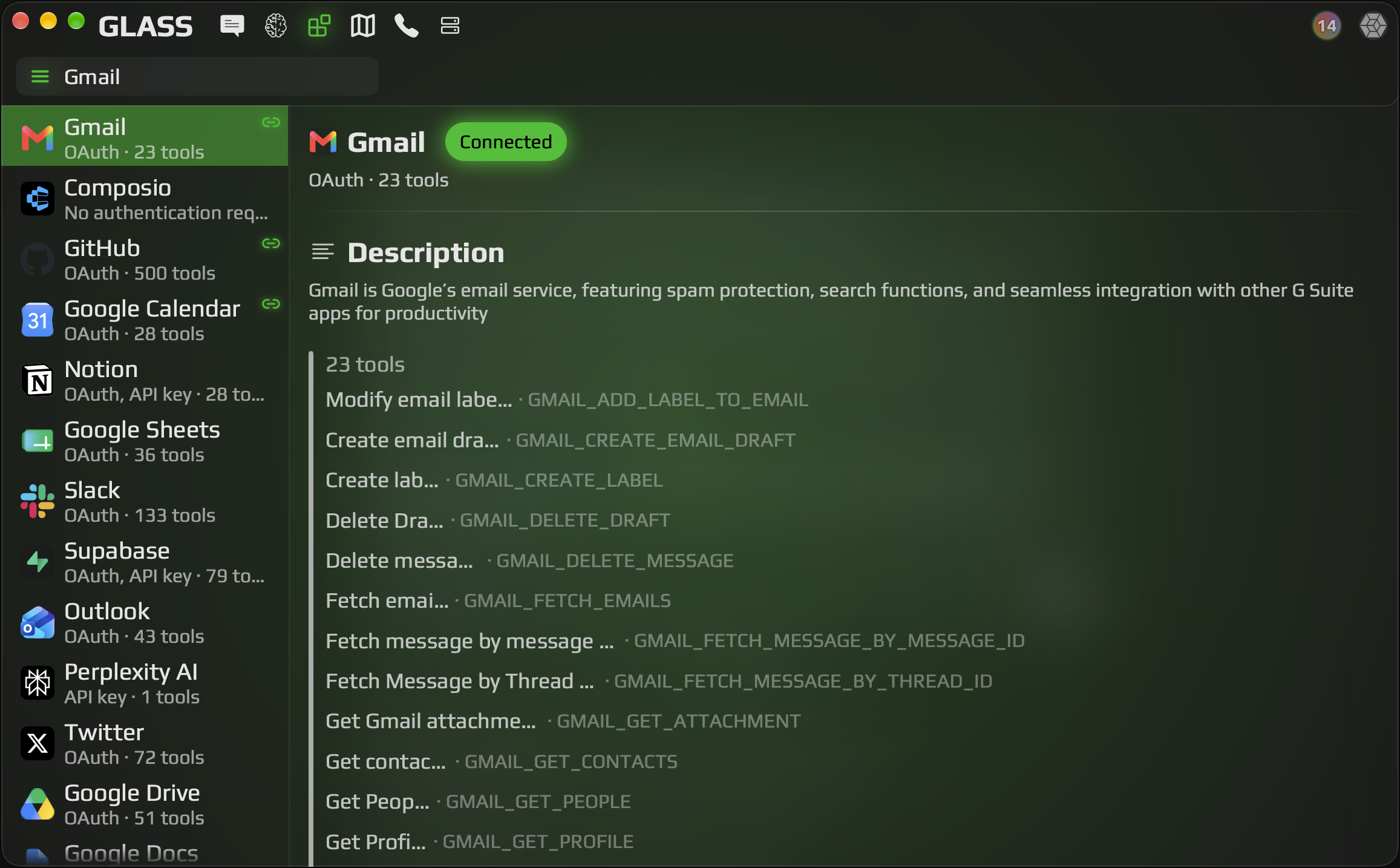Click Fetch message by message ID tool
Image resolution: width=1400 pixels, height=868 pixels.
pyautogui.click(x=675, y=641)
